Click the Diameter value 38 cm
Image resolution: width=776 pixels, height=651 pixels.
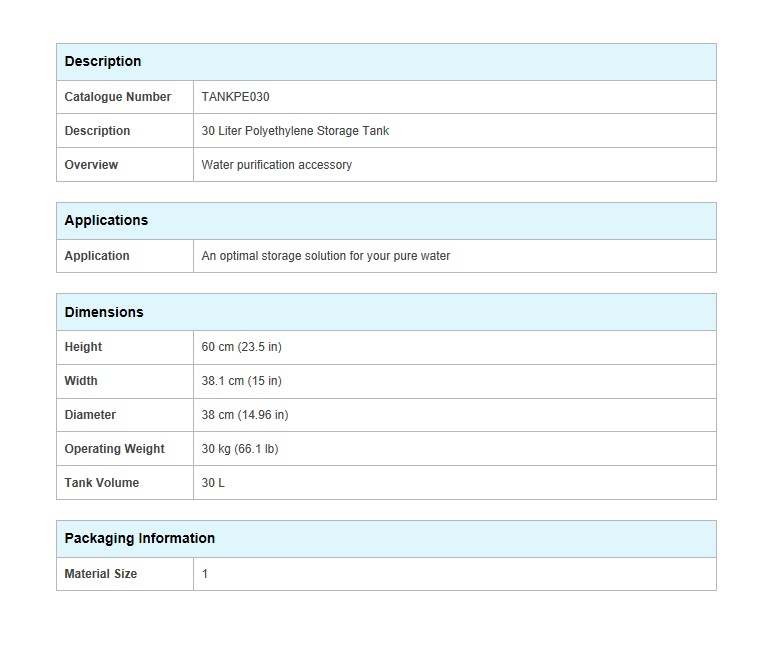[x=245, y=415]
